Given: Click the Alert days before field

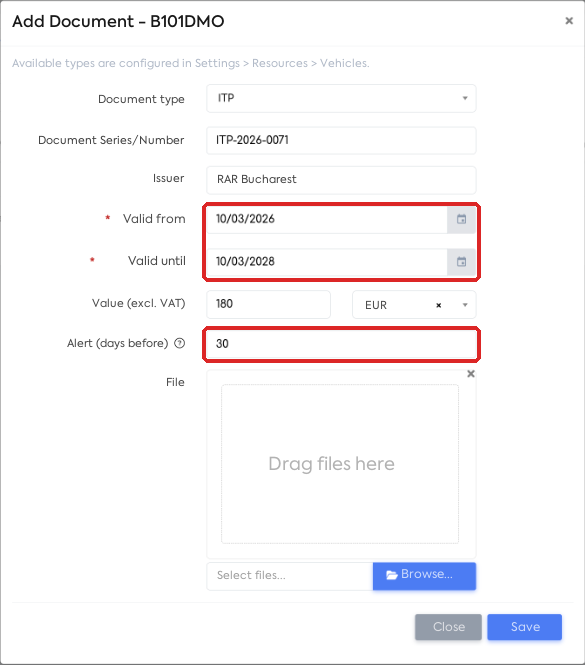Looking at the screenshot, I should coord(341,344).
